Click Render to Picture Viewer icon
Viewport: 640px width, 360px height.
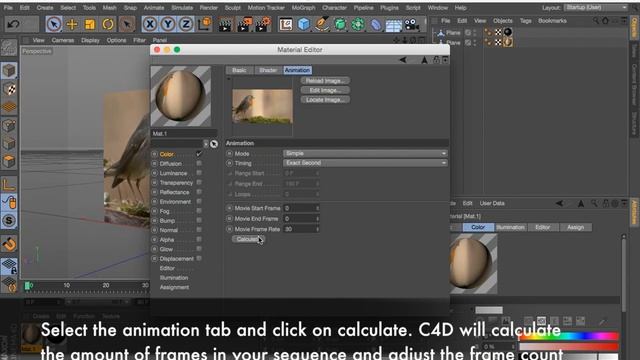[244, 25]
